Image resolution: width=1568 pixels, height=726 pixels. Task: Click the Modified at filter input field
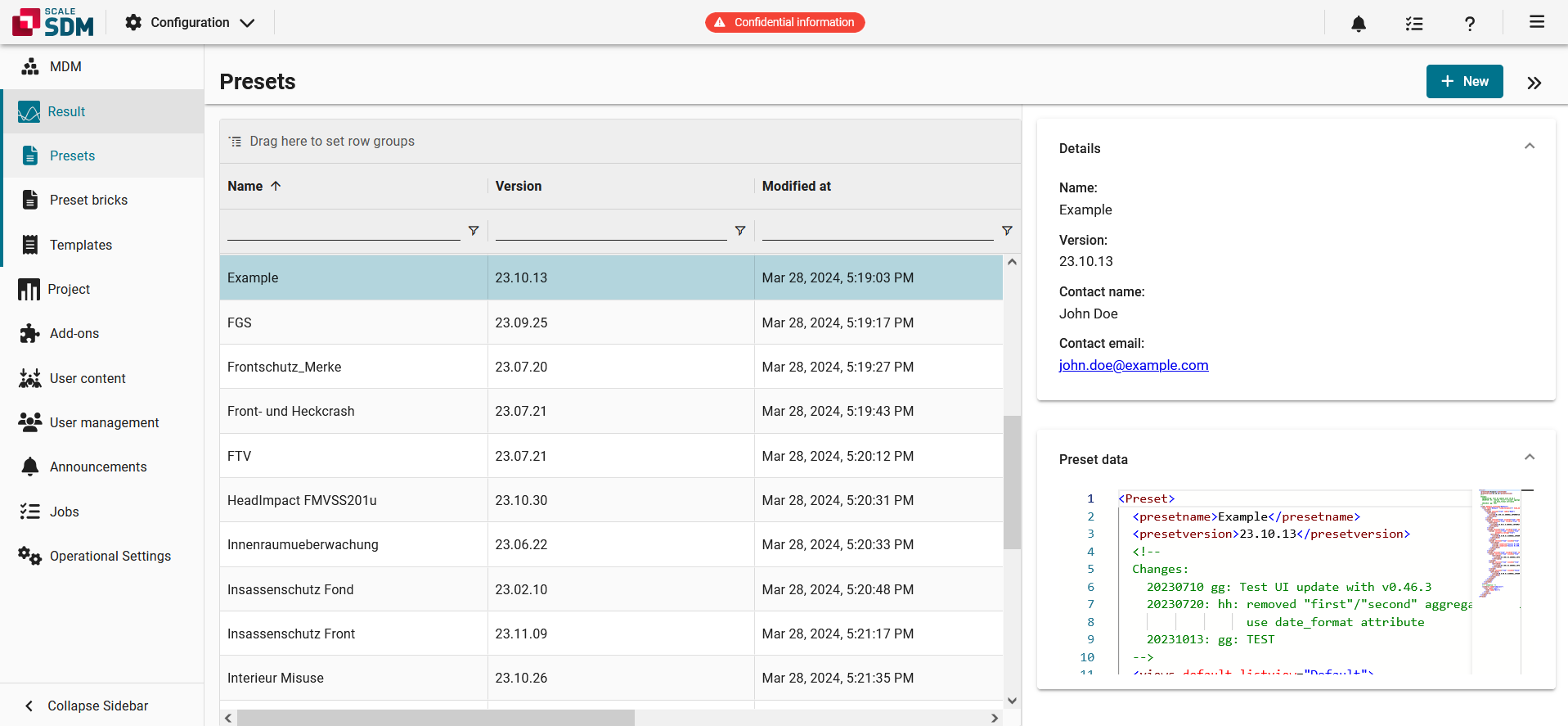[878, 230]
